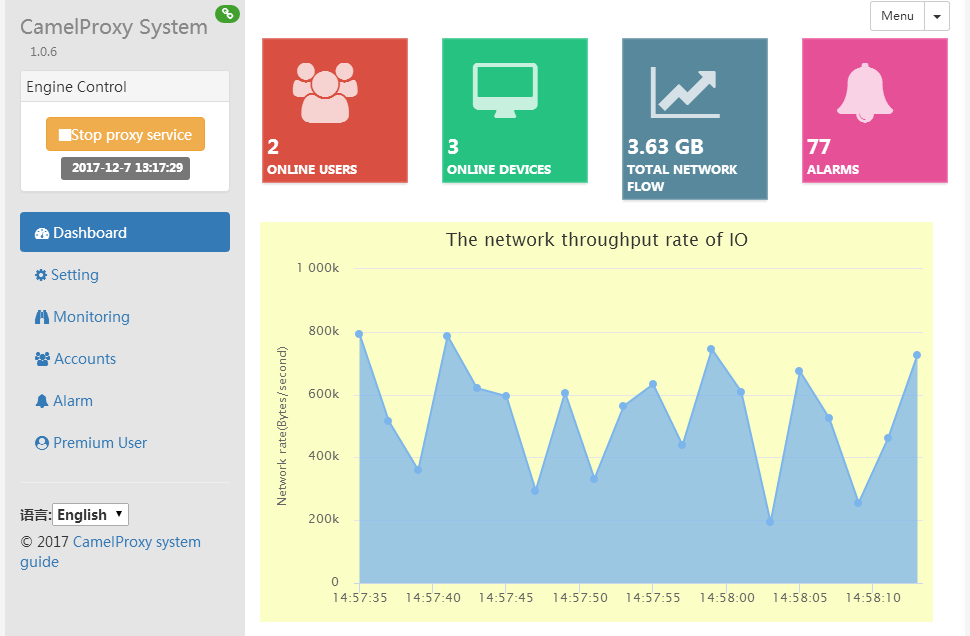Click the alarms bell icon
This screenshot has width=970, height=636.
[x=865, y=93]
